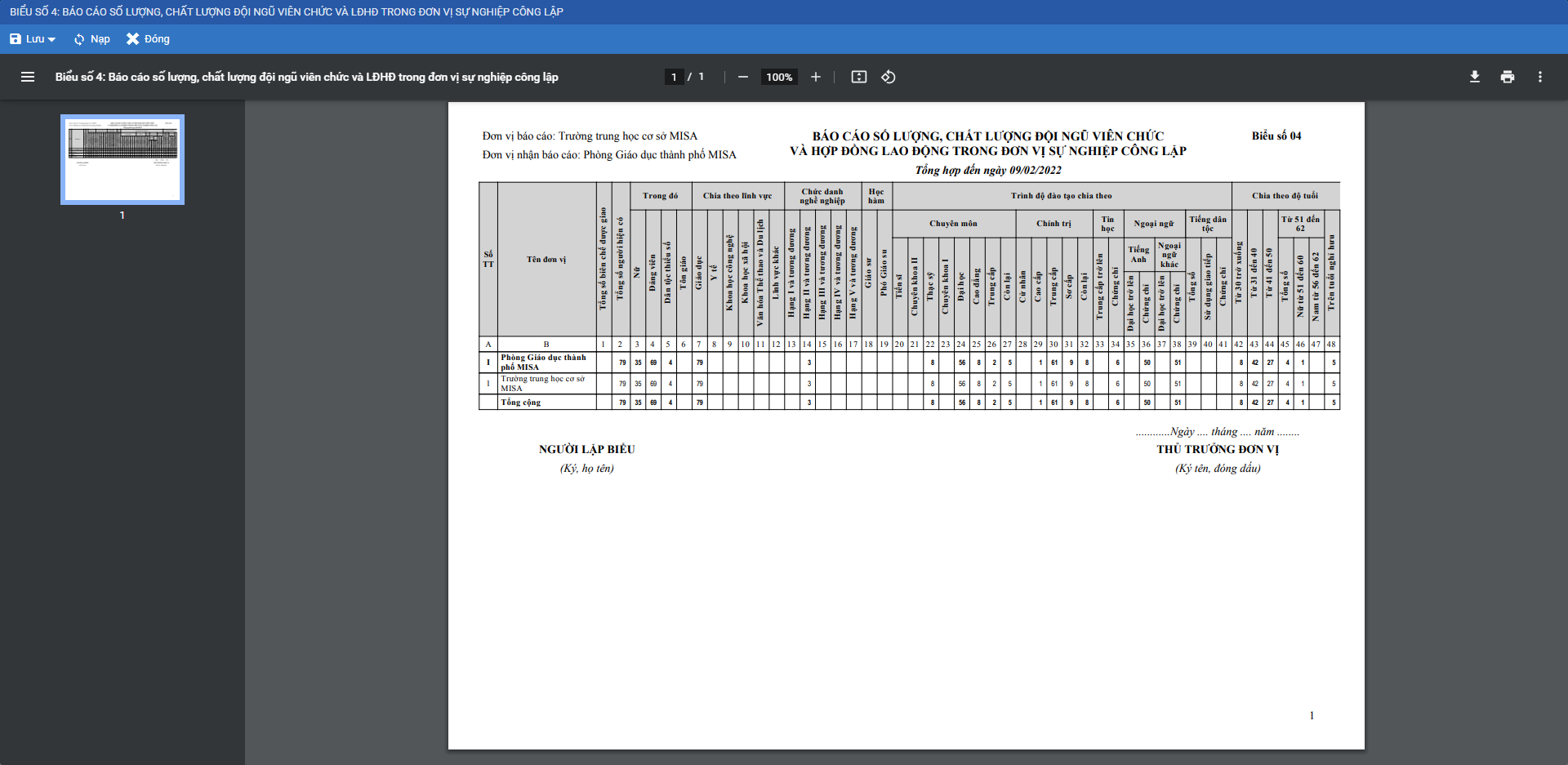The image size is (1568, 765).
Task: Zoom out with the minus icon
Action: coord(743,77)
